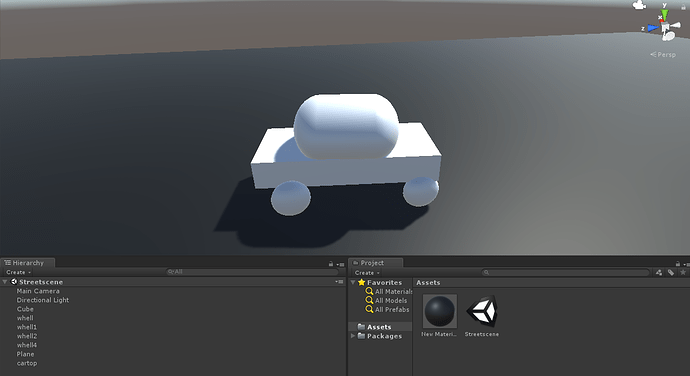The width and height of the screenshot is (690, 376).
Task: Select Packages folder in Project tree
Action: click(x=384, y=336)
